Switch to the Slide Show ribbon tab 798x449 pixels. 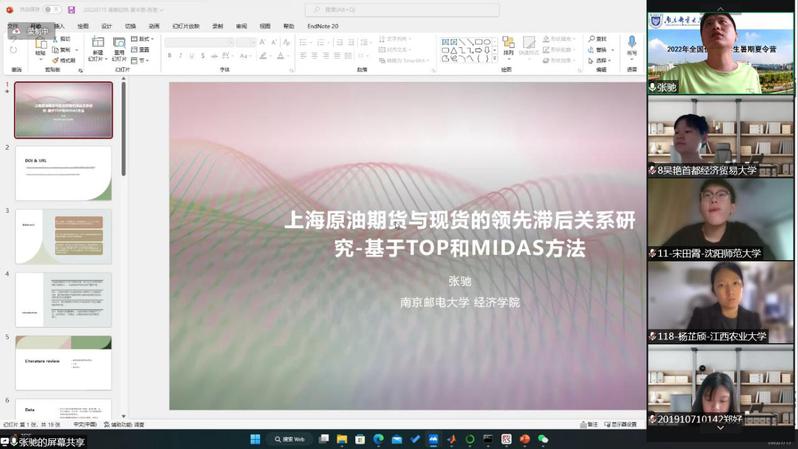coord(185,26)
